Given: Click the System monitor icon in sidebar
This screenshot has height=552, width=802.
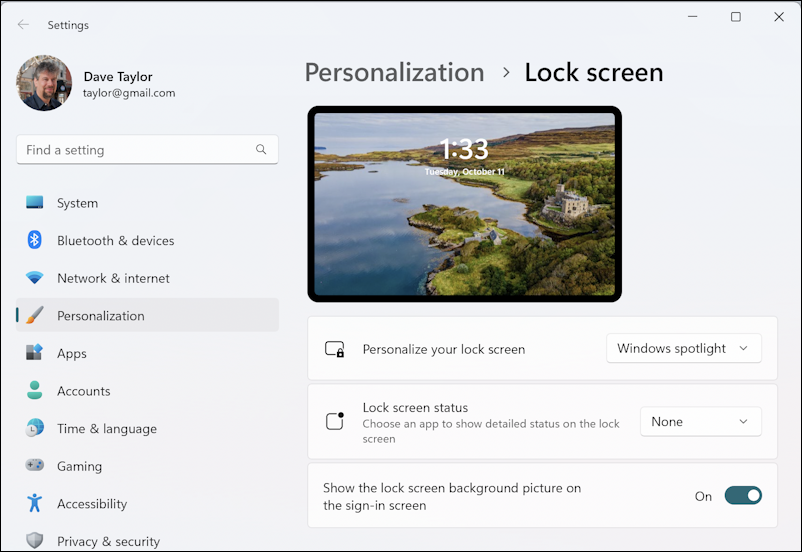Looking at the screenshot, I should [x=35, y=203].
